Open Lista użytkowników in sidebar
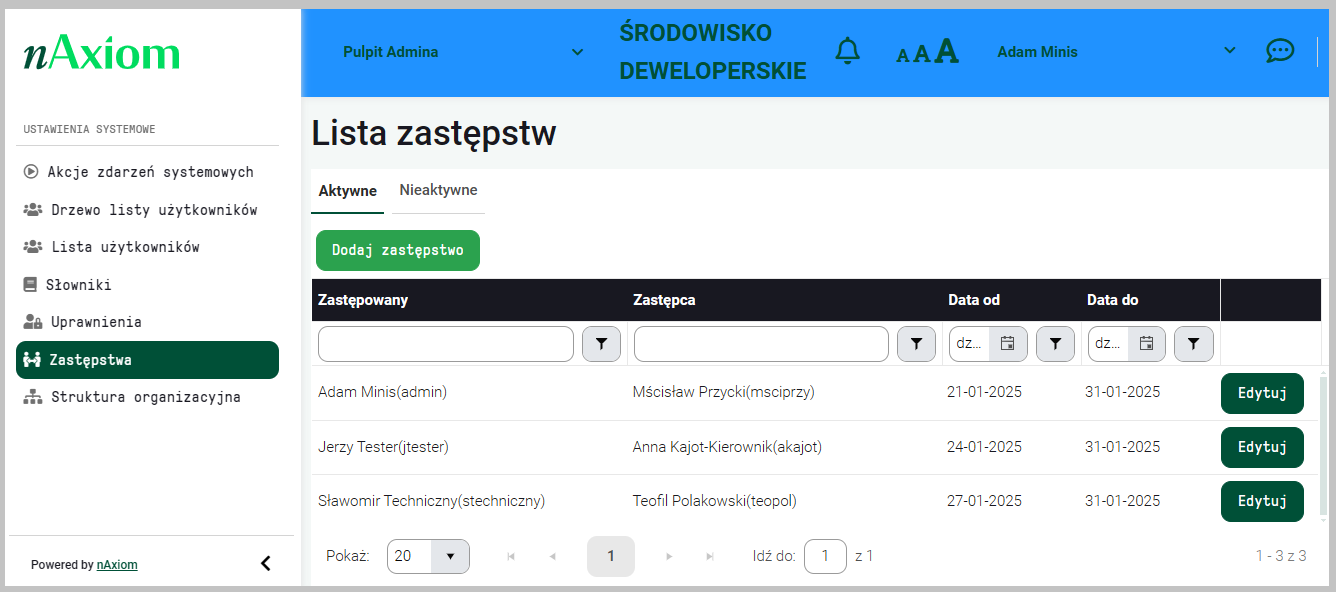Screen dimensions: 1336x592 (148, 247)
